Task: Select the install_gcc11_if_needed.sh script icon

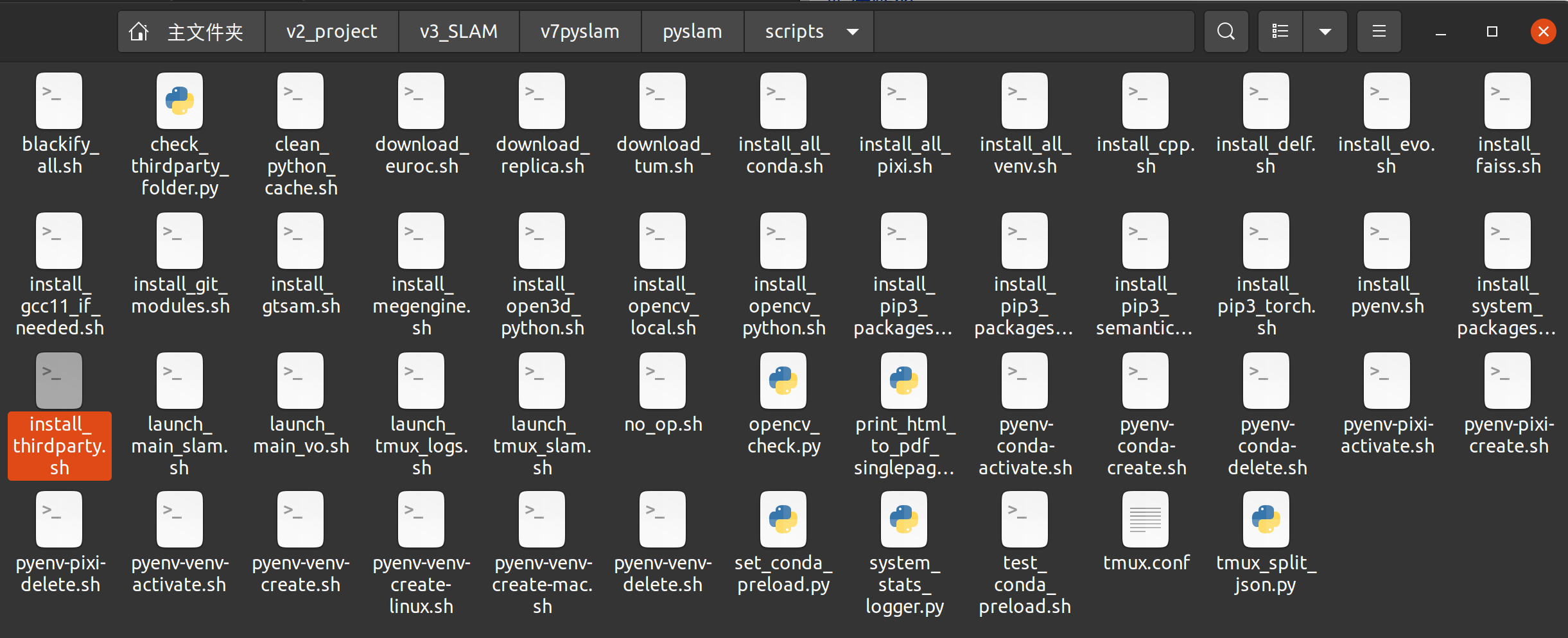Action: [59, 241]
